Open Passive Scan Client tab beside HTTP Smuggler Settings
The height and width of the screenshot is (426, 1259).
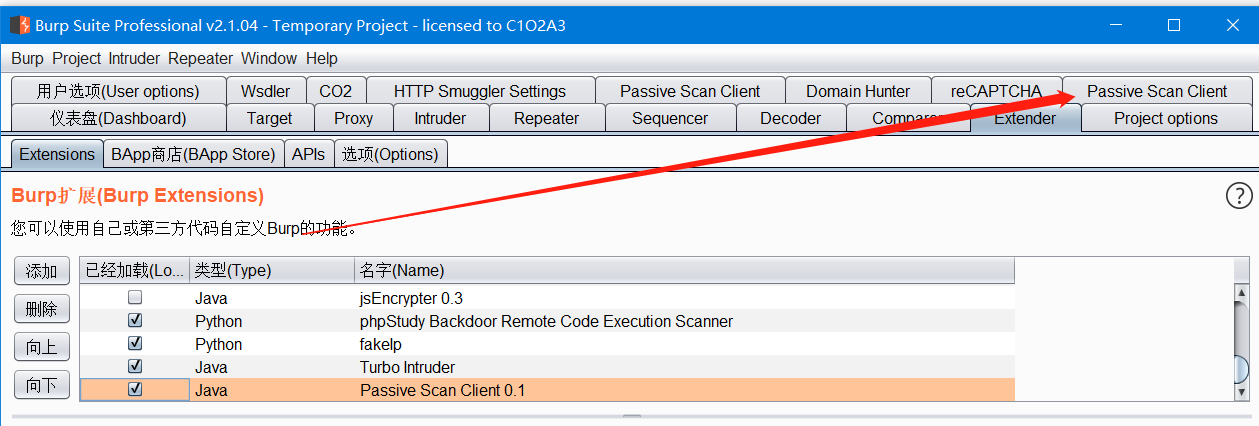tap(690, 91)
